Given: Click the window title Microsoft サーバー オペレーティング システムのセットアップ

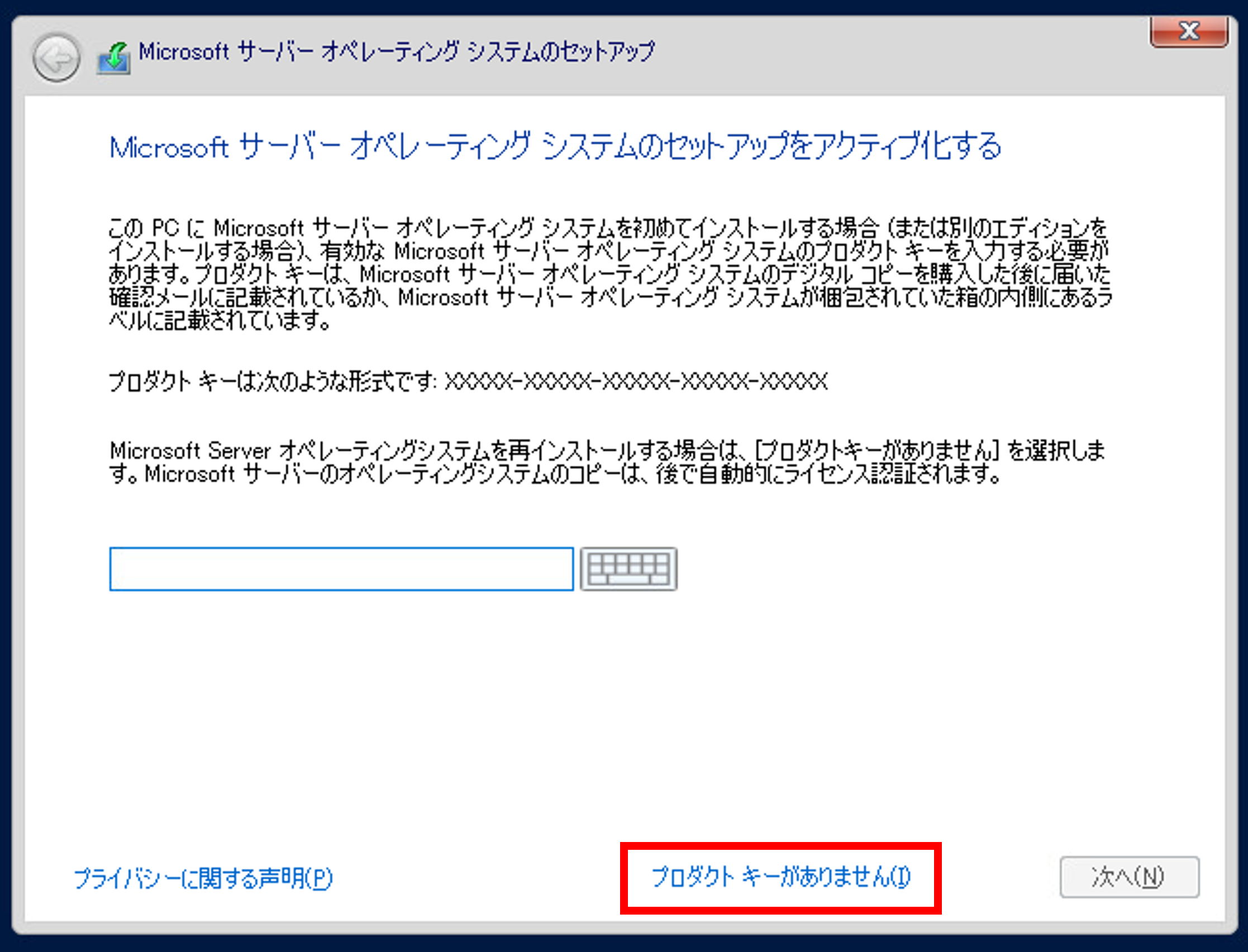Looking at the screenshot, I should (396, 52).
